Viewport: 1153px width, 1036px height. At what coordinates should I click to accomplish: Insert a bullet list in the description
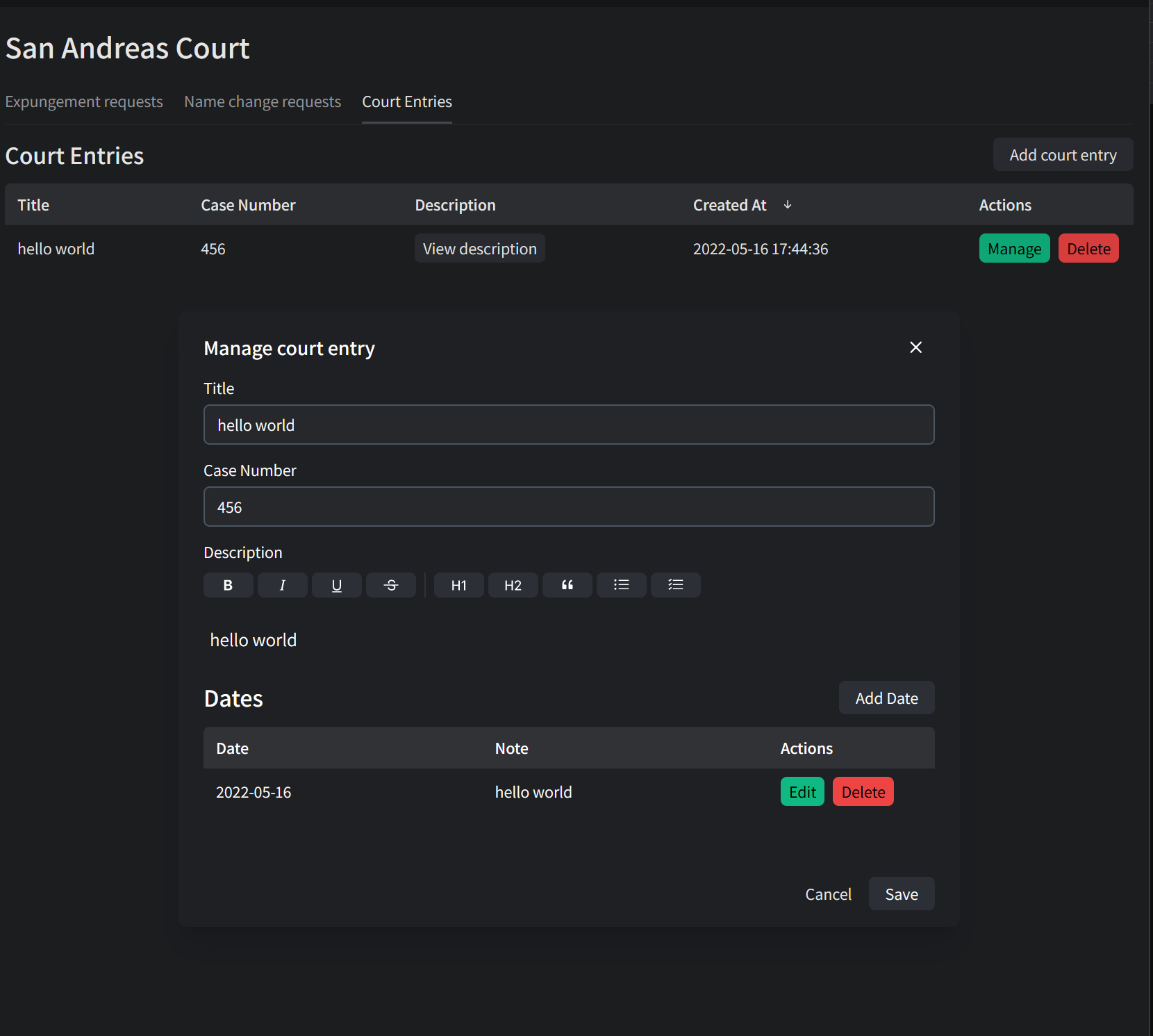[621, 585]
